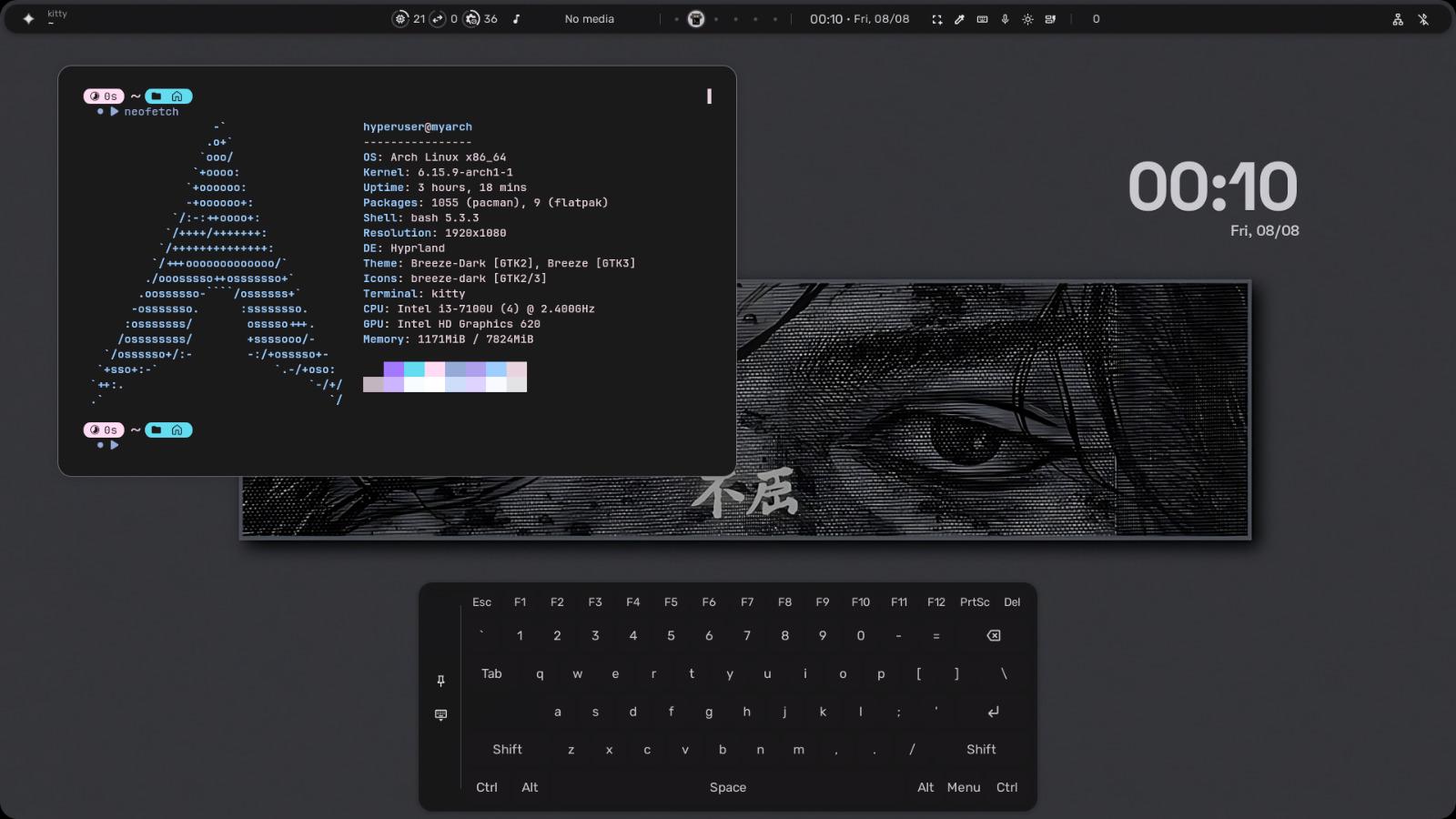Screen dimensions: 1456x819
Task: Toggle on-screen keyboard from the top bar
Action: tap(982, 19)
